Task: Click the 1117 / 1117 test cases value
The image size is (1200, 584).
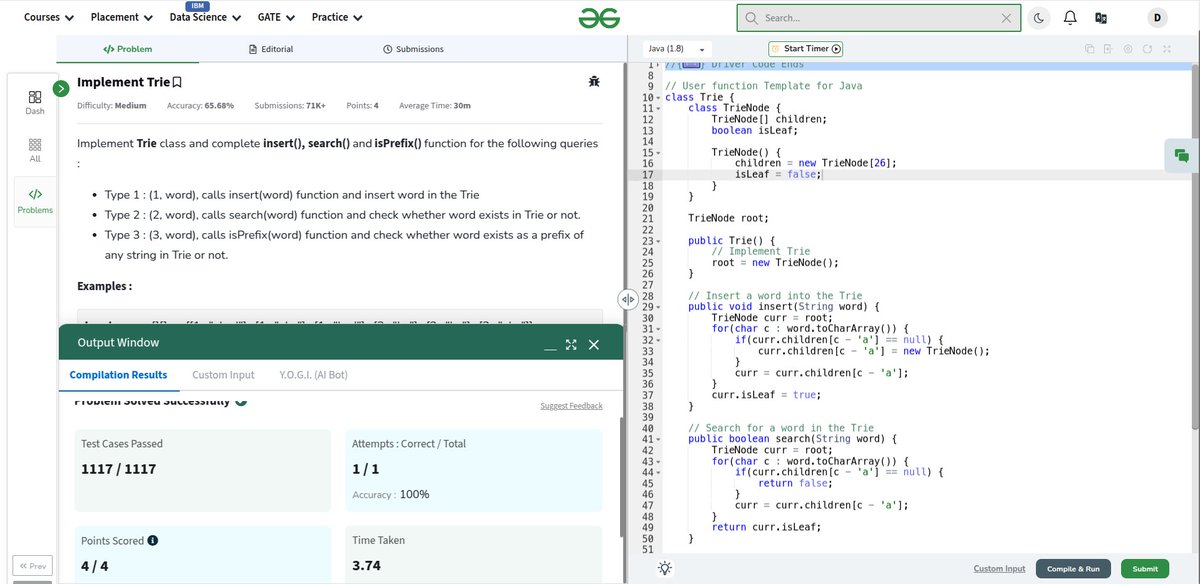Action: click(118, 469)
